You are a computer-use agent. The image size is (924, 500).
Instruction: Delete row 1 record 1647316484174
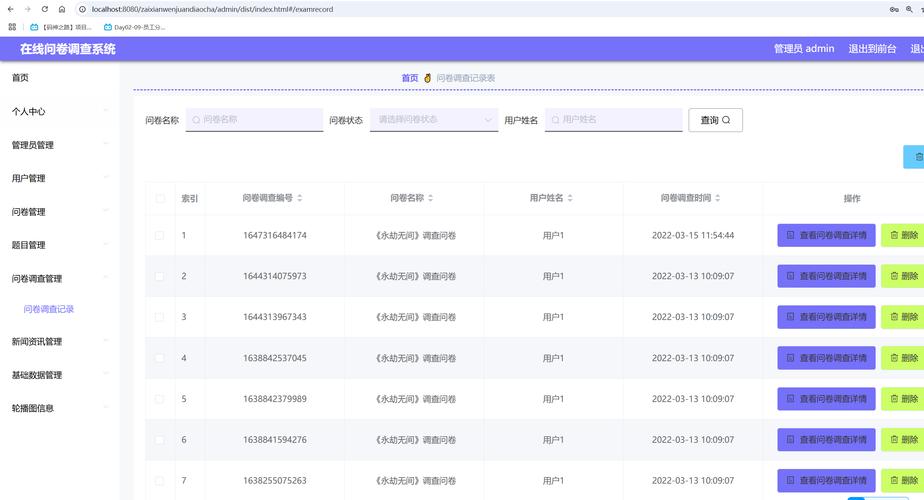coord(903,235)
